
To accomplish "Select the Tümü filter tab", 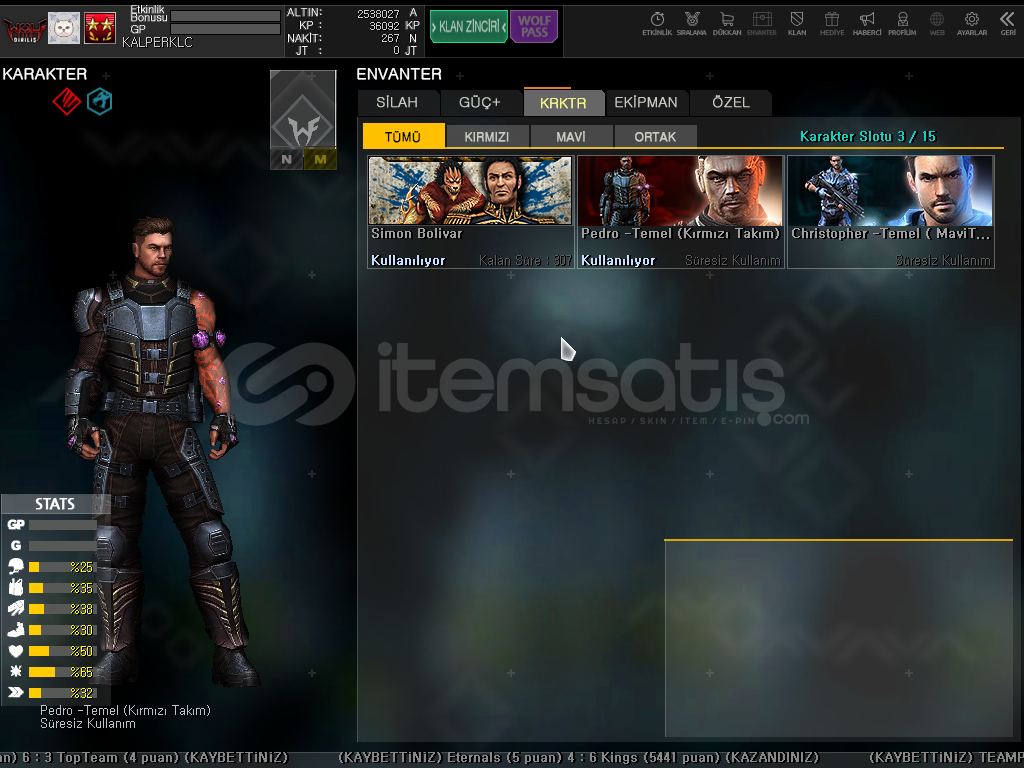I will pos(403,136).
